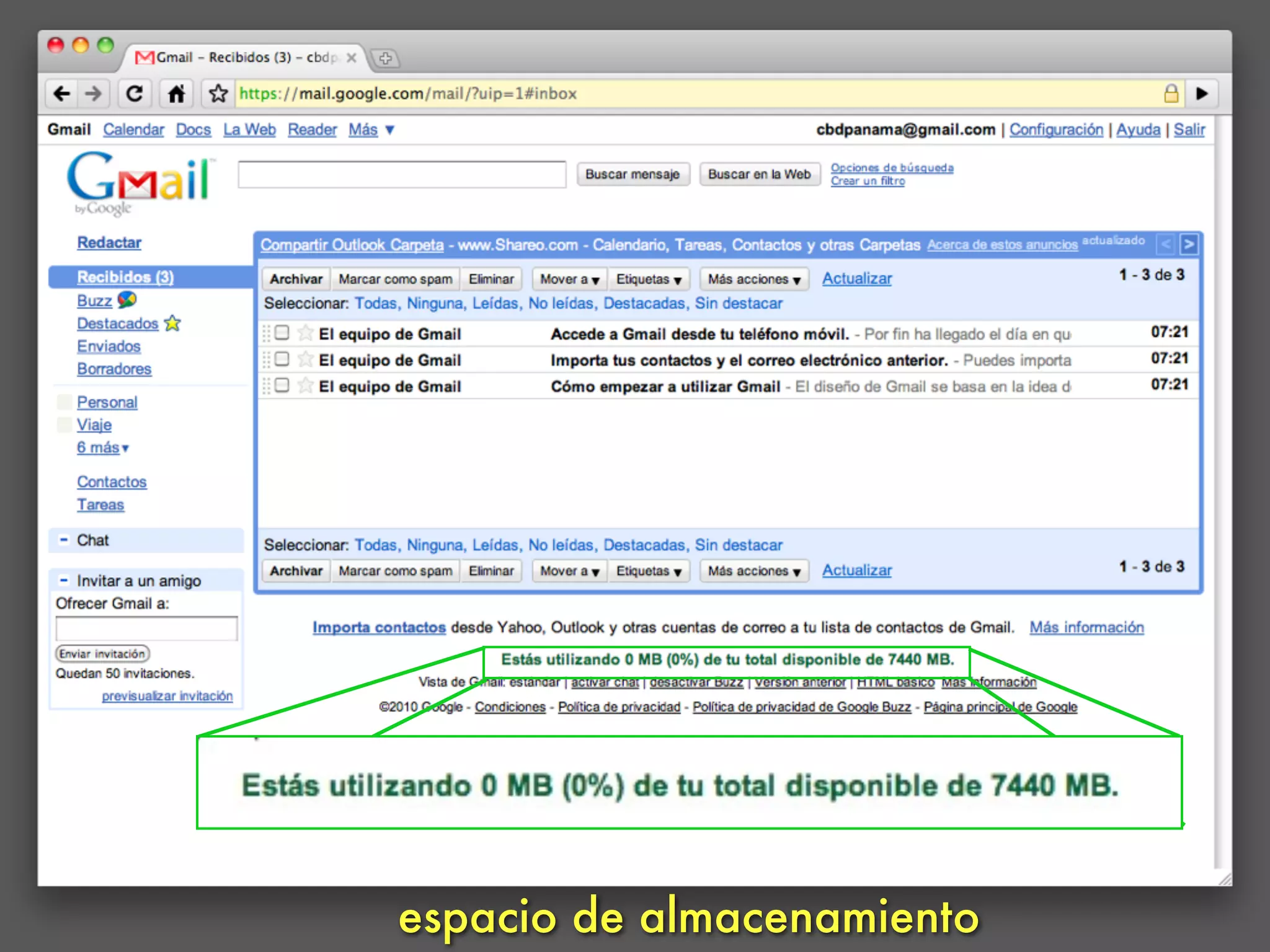Click the 'Ofrecer Gmail a' input field
The width and height of the screenshot is (1270, 952).
tap(146, 628)
